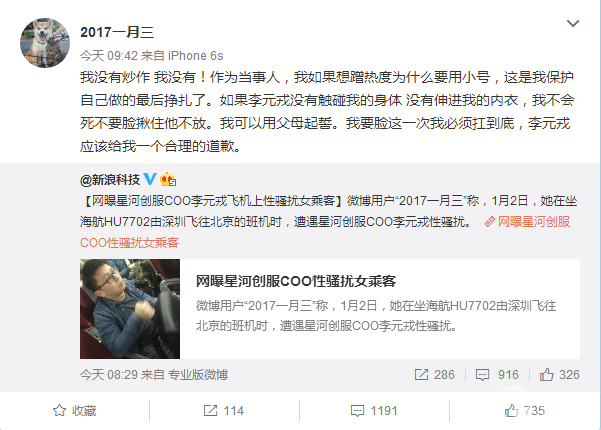The image size is (601, 430).
Task: Click the Shiba dog profile avatar
Action: coord(45,43)
